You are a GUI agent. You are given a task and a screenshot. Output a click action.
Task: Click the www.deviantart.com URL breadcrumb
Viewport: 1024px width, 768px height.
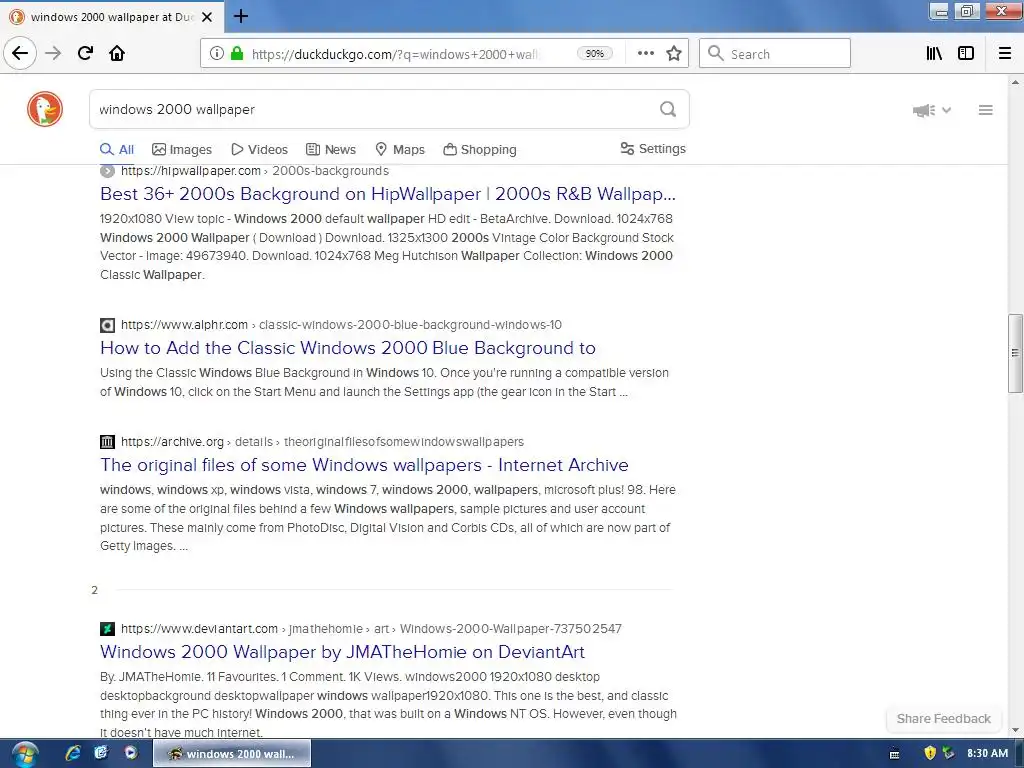pyautogui.click(x=371, y=629)
